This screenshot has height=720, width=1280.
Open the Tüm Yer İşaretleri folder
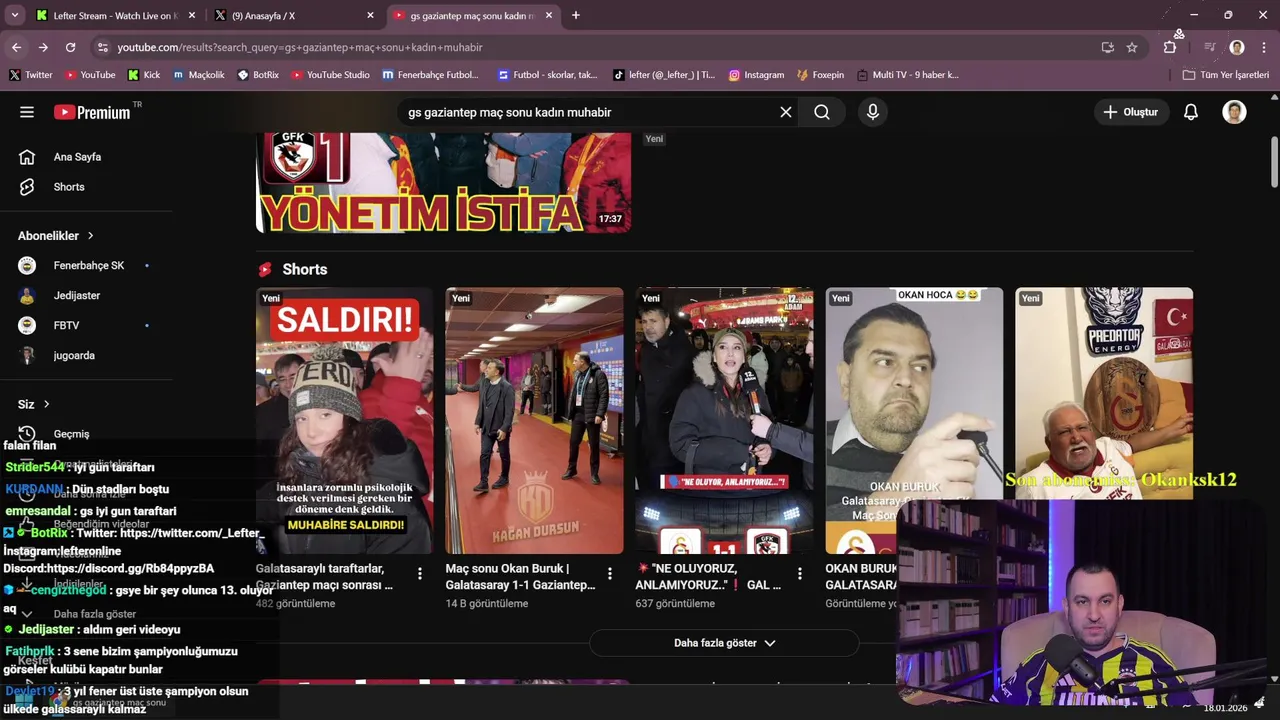coord(1226,75)
